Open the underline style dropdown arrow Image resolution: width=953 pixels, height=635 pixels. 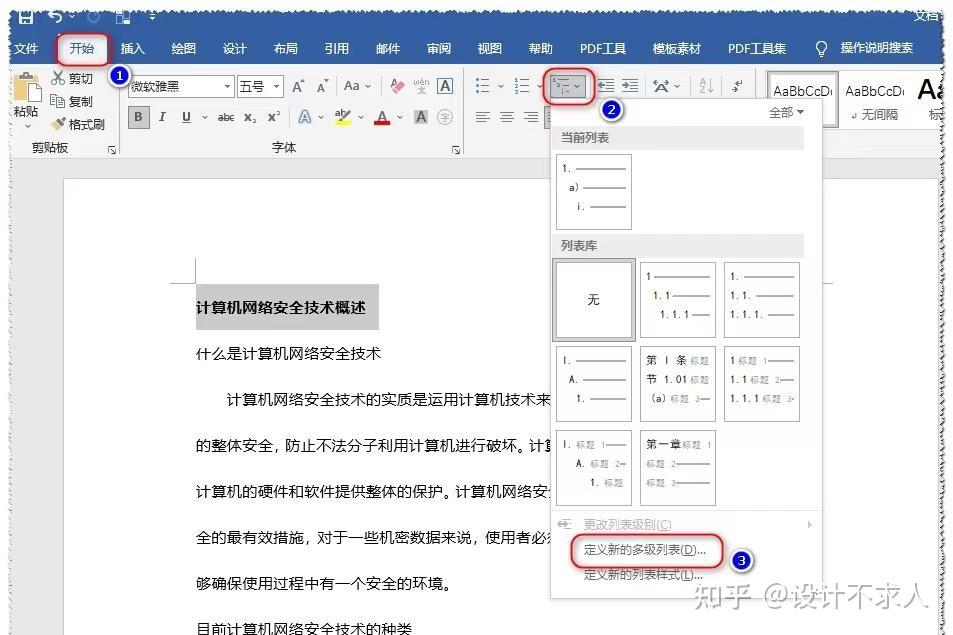pos(205,117)
